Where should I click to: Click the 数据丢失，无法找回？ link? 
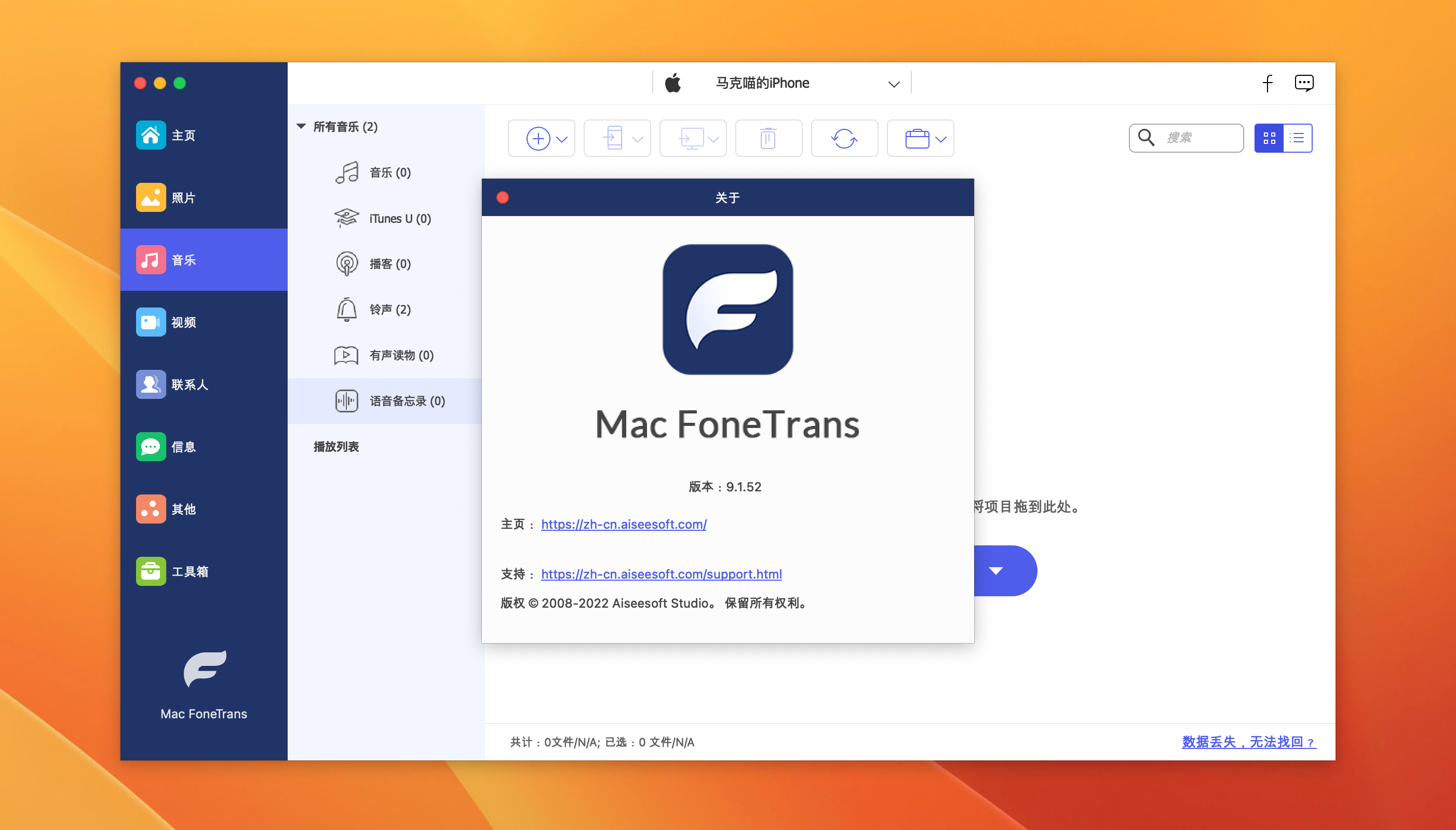[x=1249, y=742]
